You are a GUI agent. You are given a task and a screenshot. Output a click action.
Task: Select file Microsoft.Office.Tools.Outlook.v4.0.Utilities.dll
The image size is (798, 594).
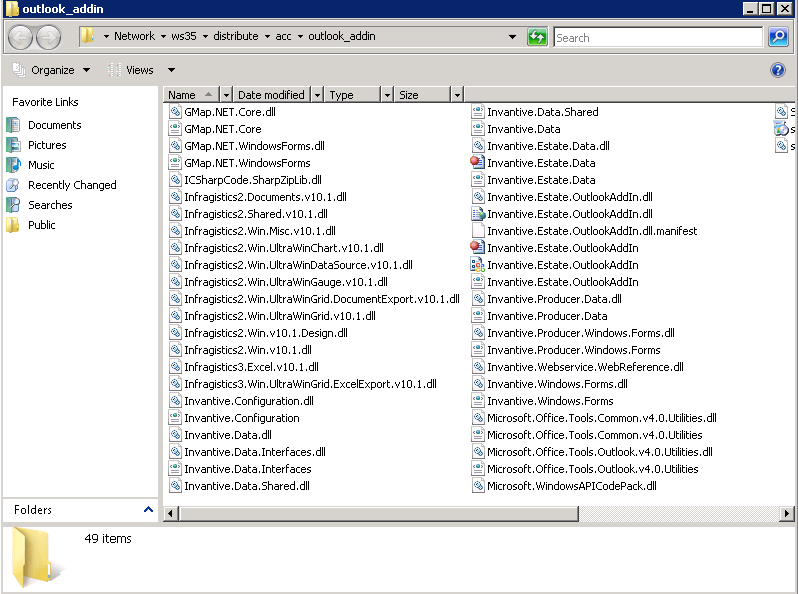(600, 452)
